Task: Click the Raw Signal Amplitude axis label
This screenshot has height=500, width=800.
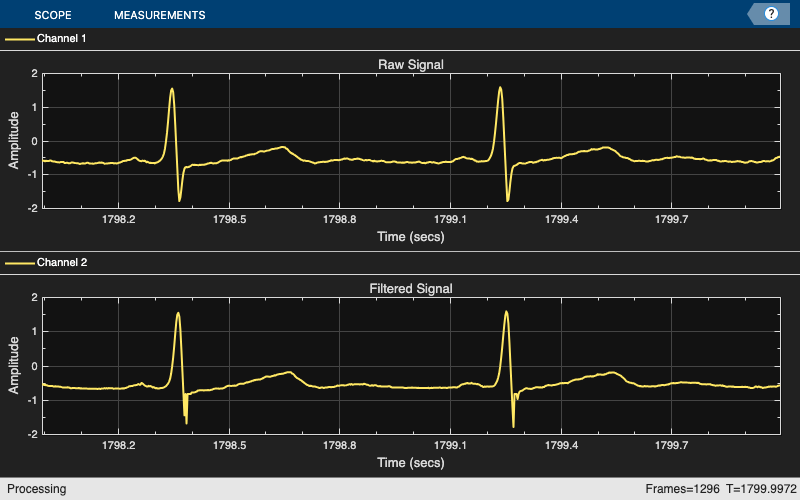Action: tap(14, 140)
